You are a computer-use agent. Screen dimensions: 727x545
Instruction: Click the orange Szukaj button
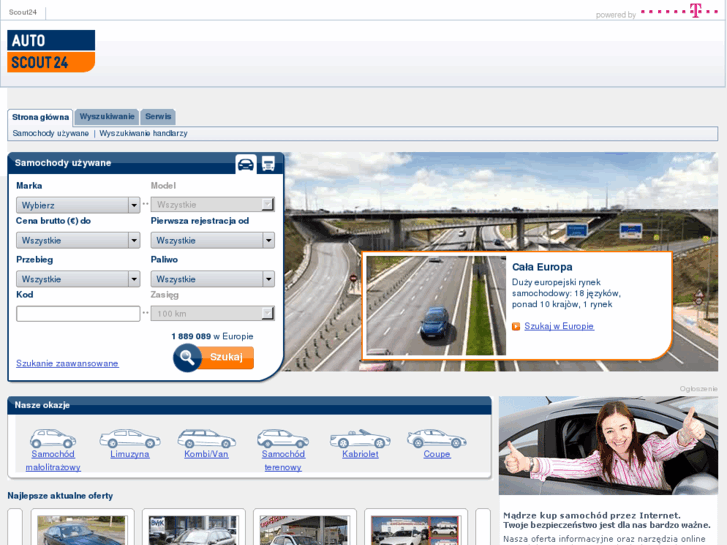click(226, 357)
